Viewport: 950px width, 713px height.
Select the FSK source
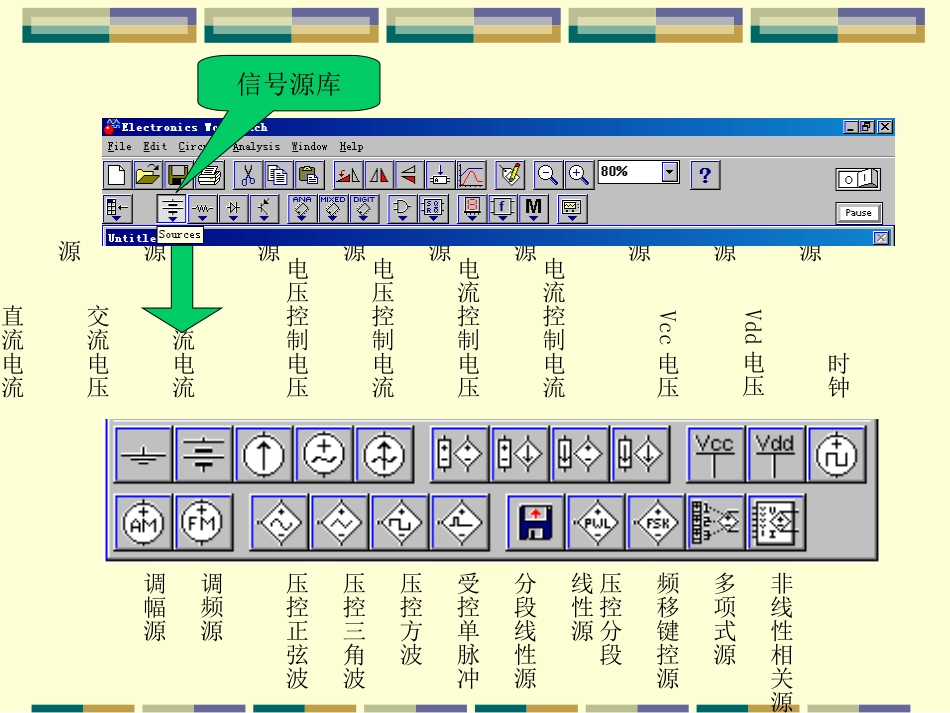coord(656,522)
